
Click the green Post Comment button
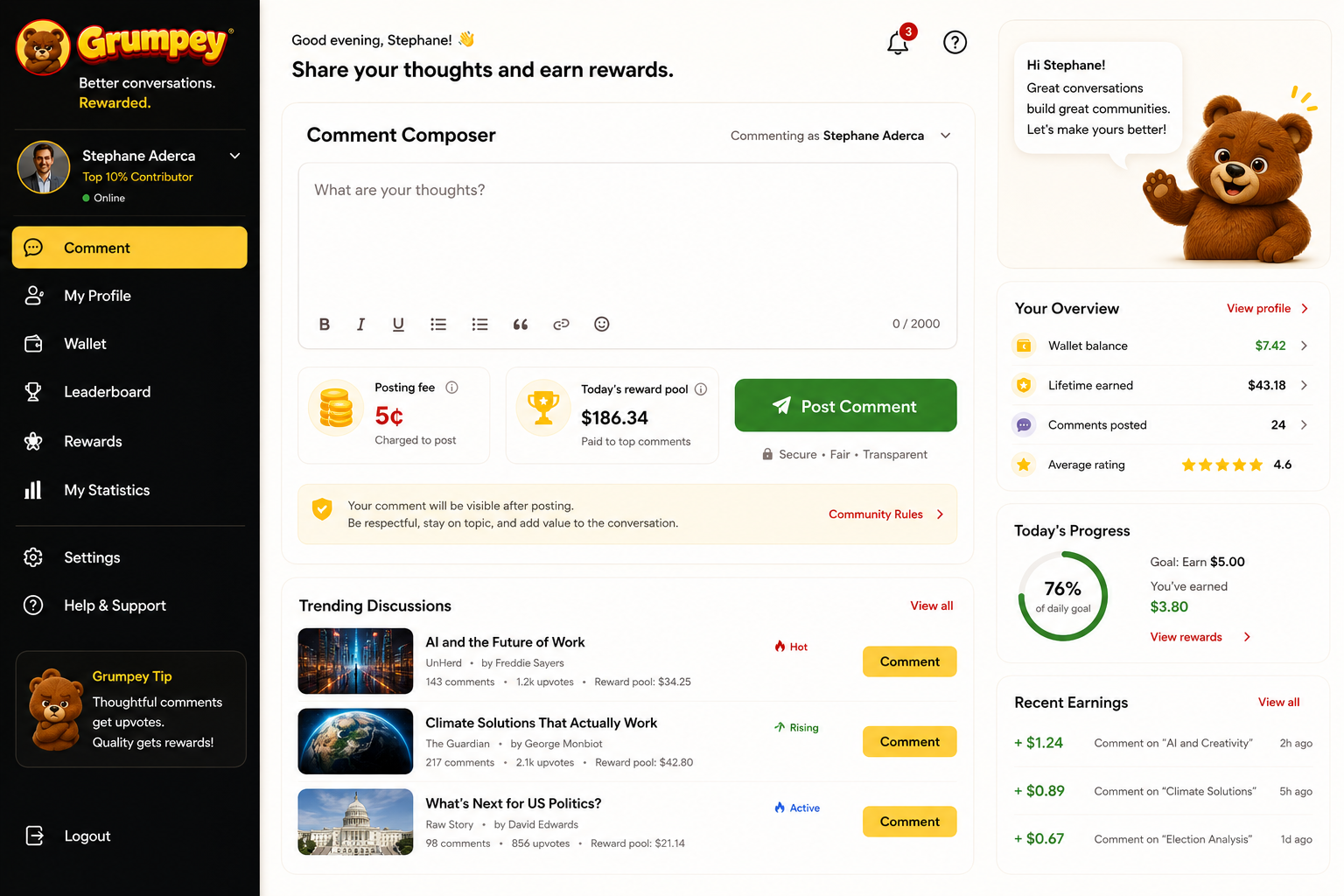pos(845,405)
